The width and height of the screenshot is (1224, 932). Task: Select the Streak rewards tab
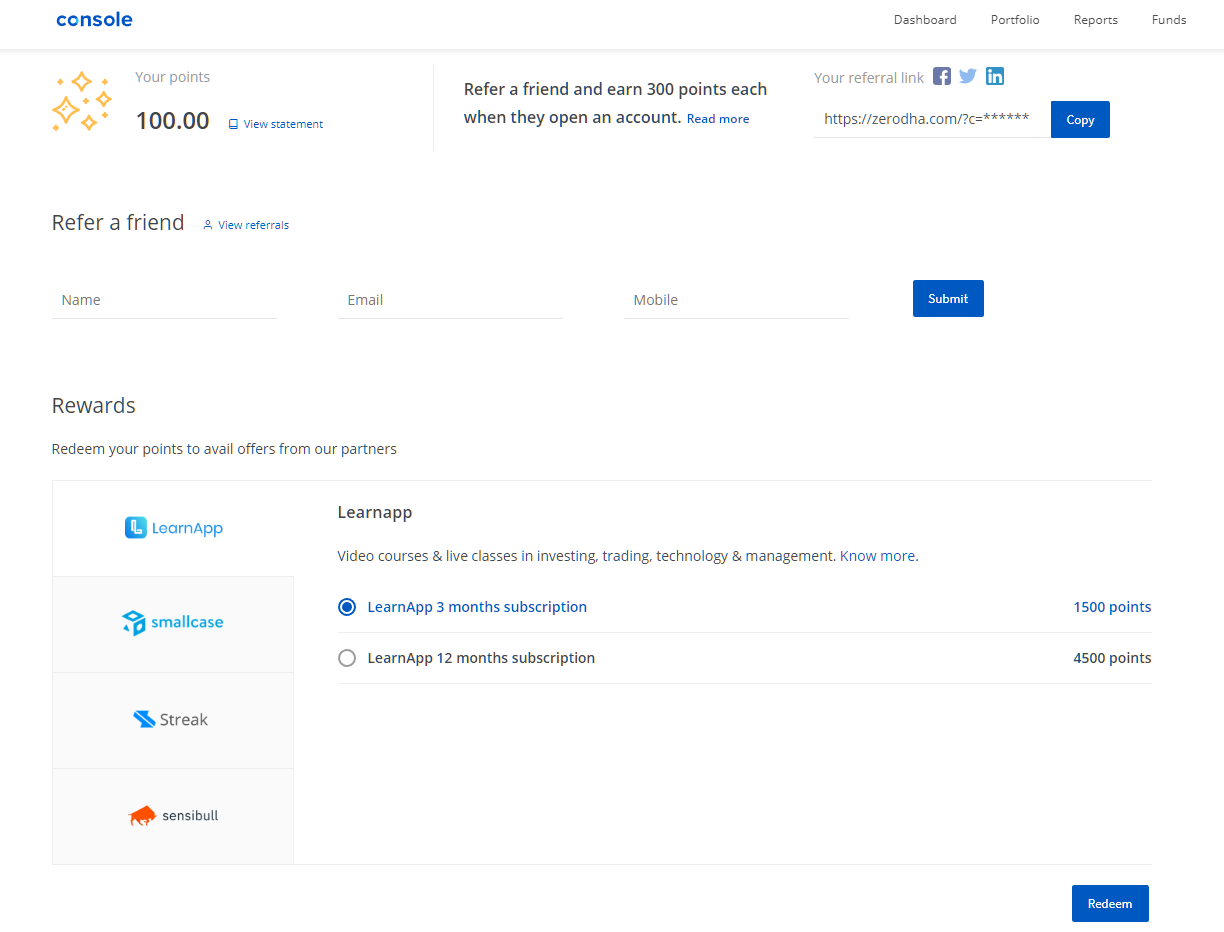pyautogui.click(x=173, y=720)
